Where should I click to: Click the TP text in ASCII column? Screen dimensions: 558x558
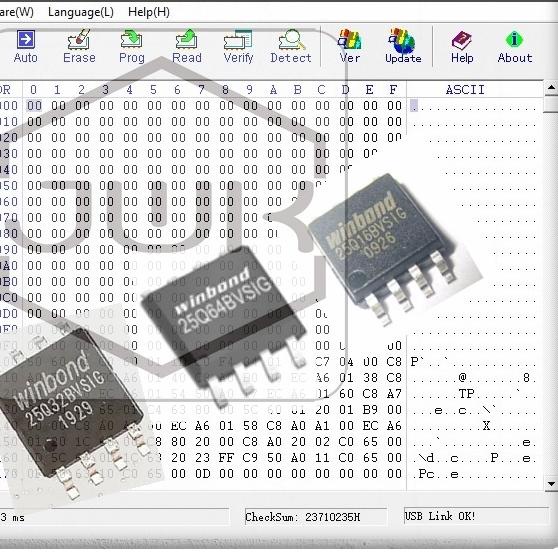tap(466, 394)
